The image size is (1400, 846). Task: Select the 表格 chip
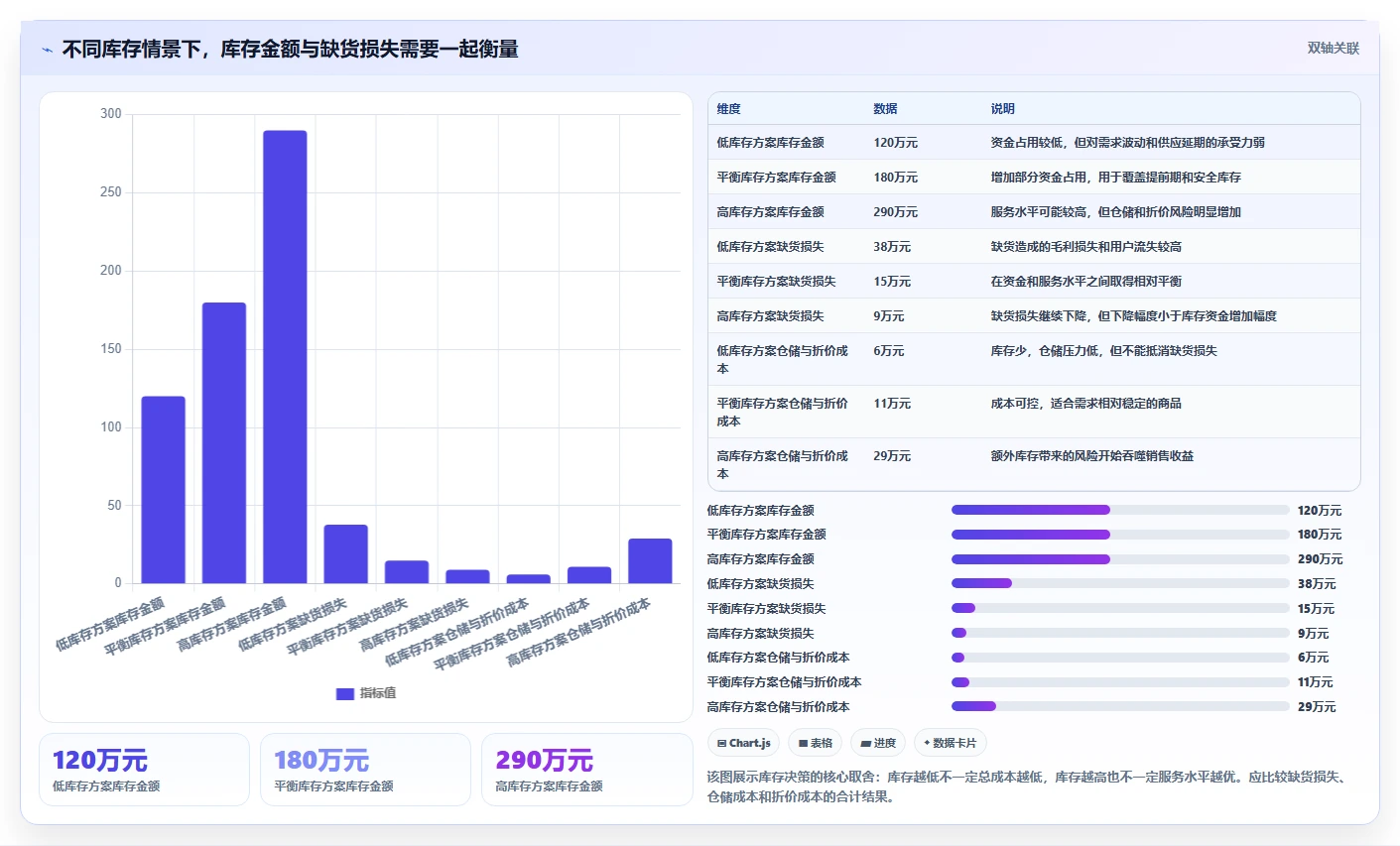click(816, 743)
